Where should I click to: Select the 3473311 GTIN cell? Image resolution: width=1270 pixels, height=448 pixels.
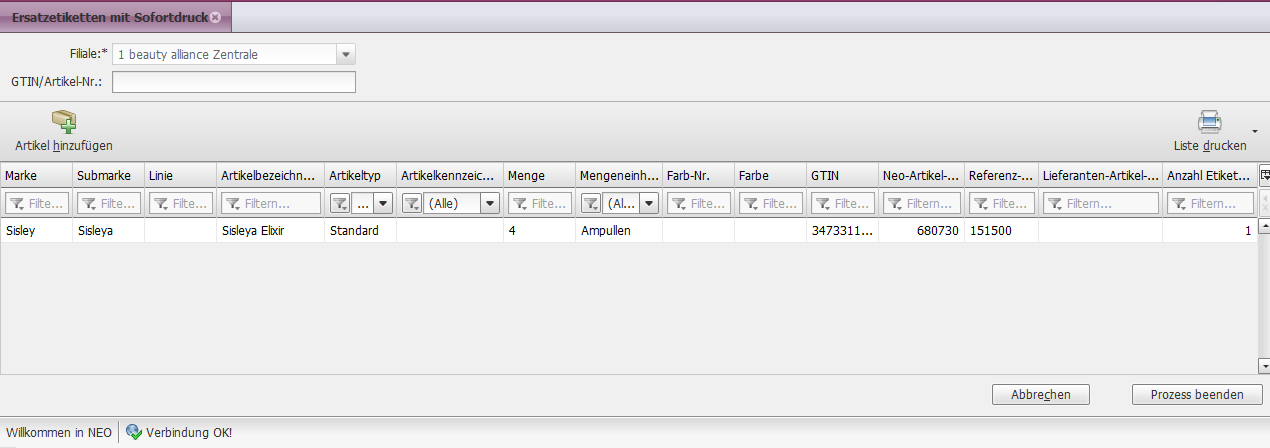(x=843, y=231)
